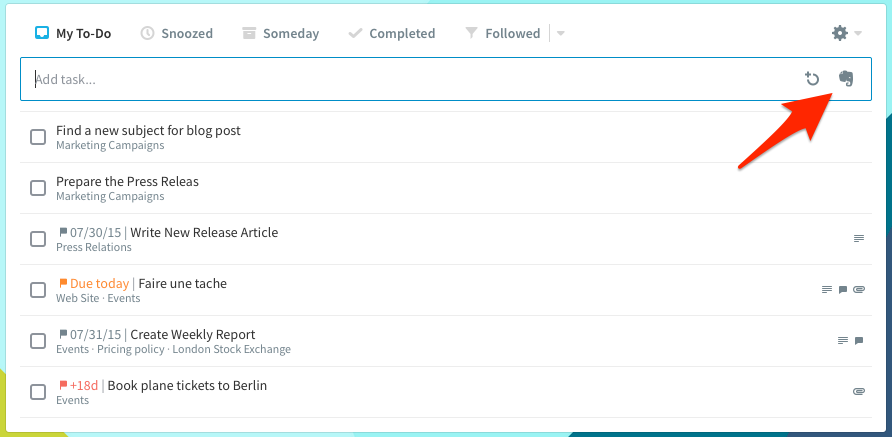
Task: Expand the arrow beside the gear icon
Action: tap(858, 34)
